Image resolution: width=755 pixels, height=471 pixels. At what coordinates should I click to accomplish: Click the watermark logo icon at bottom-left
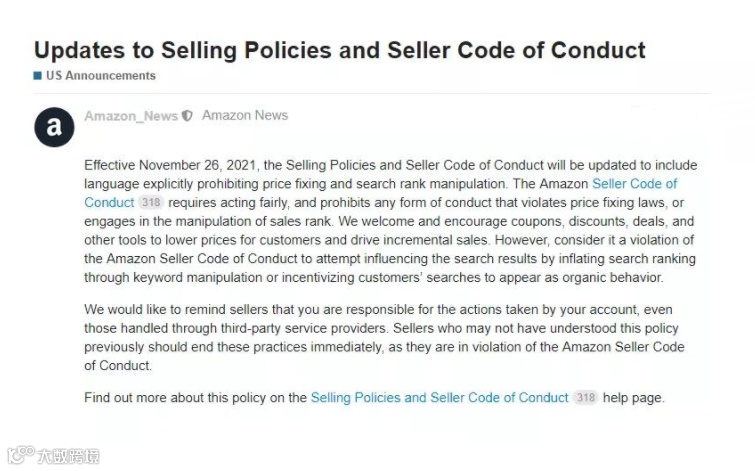coord(19,455)
